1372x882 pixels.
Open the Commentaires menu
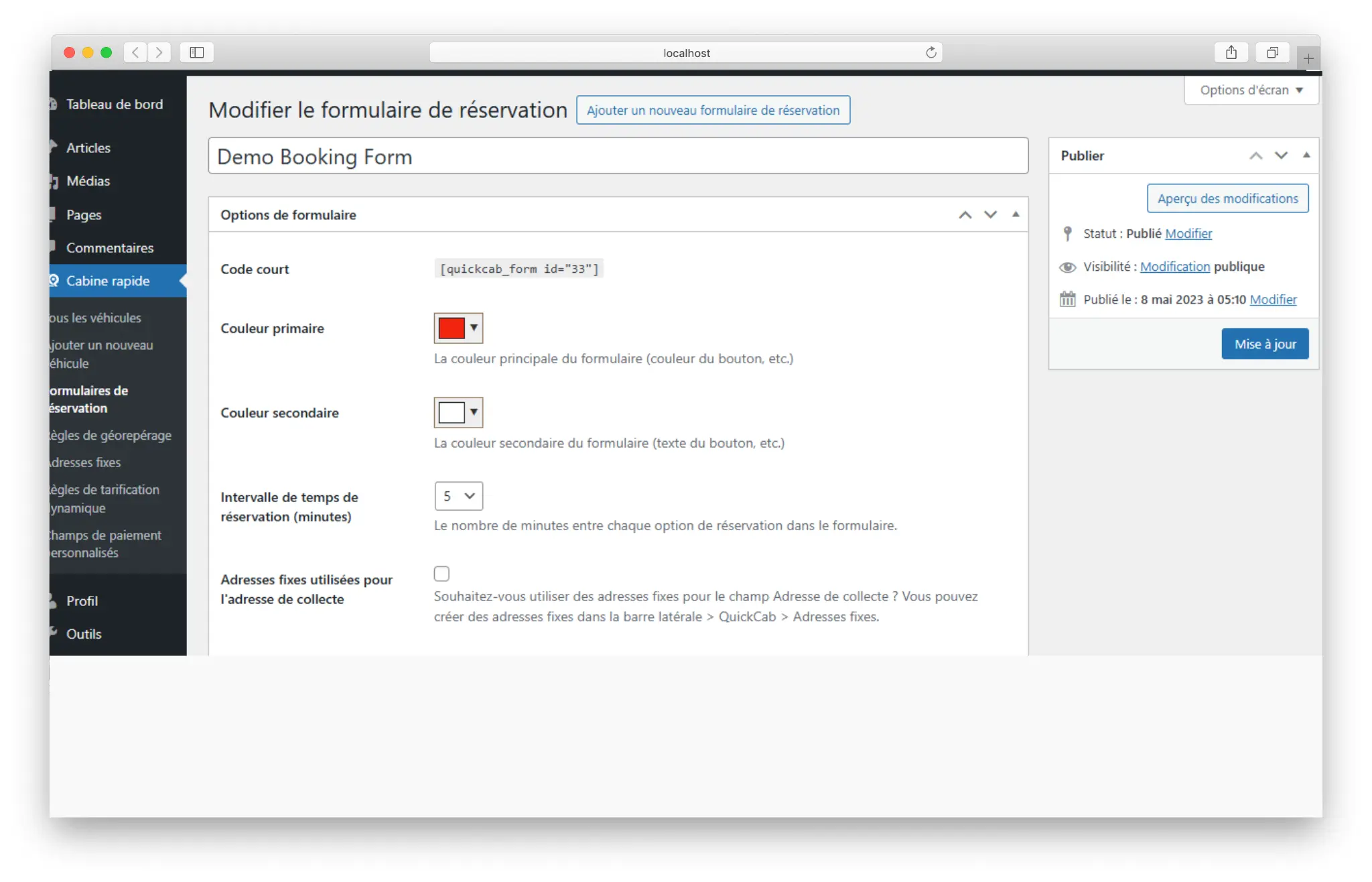110,248
